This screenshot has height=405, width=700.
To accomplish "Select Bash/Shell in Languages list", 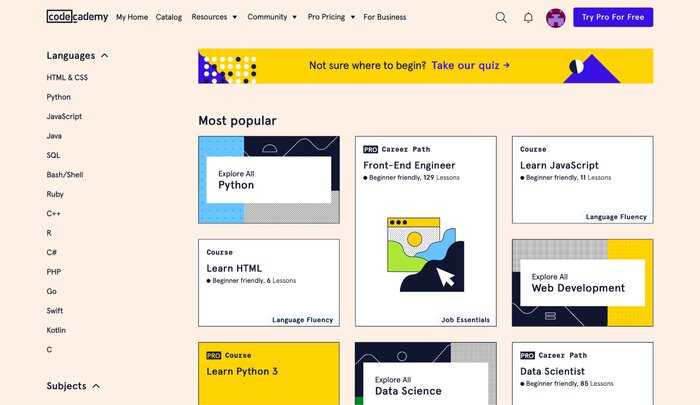I will click(x=65, y=175).
